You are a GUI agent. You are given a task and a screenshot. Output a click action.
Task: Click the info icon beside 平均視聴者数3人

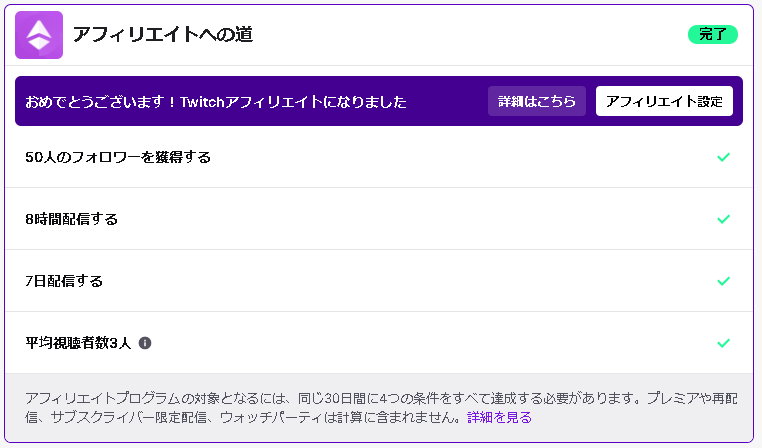(x=145, y=343)
